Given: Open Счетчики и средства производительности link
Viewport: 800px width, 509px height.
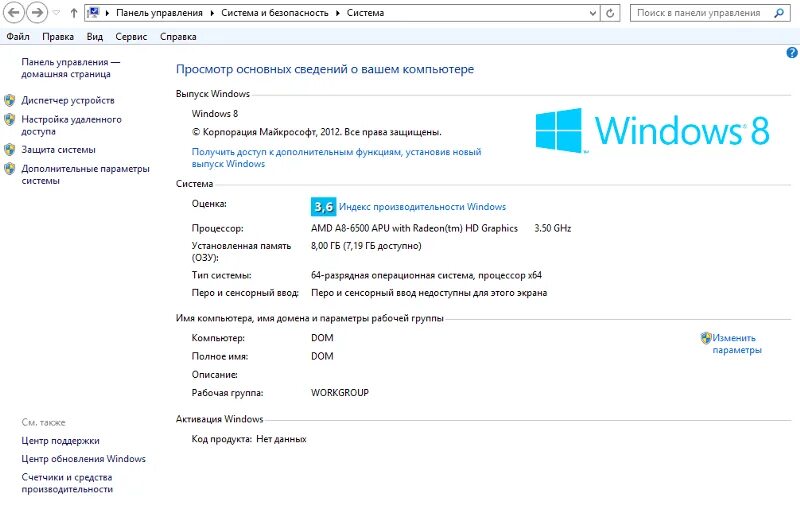Looking at the screenshot, I should 67,483.
